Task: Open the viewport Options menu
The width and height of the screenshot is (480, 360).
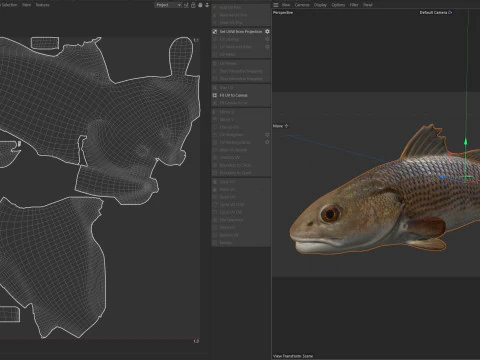Action: [338, 5]
